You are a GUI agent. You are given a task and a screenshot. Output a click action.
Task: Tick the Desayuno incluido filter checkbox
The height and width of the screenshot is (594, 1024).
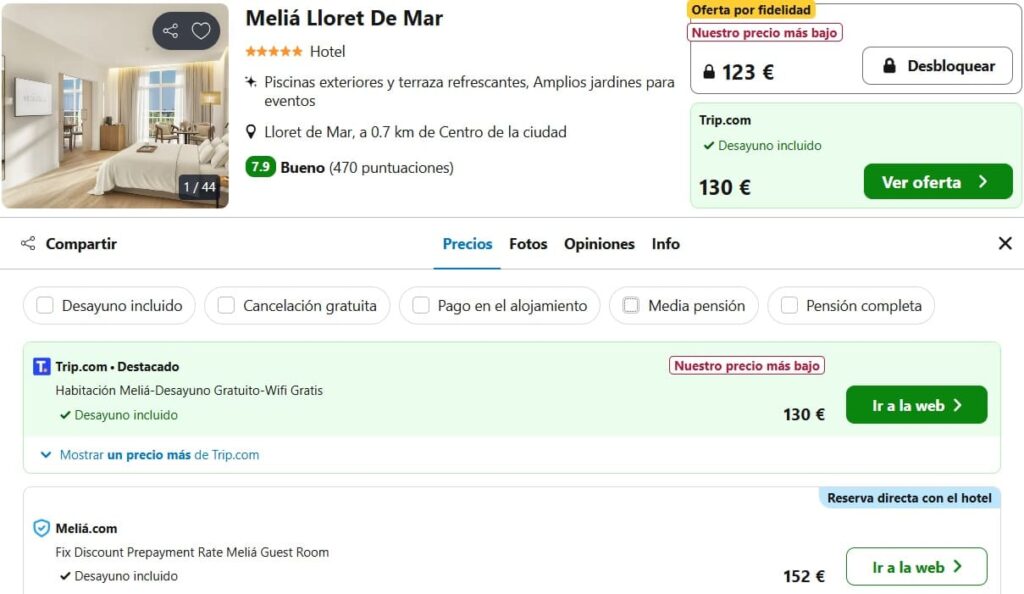click(x=44, y=305)
